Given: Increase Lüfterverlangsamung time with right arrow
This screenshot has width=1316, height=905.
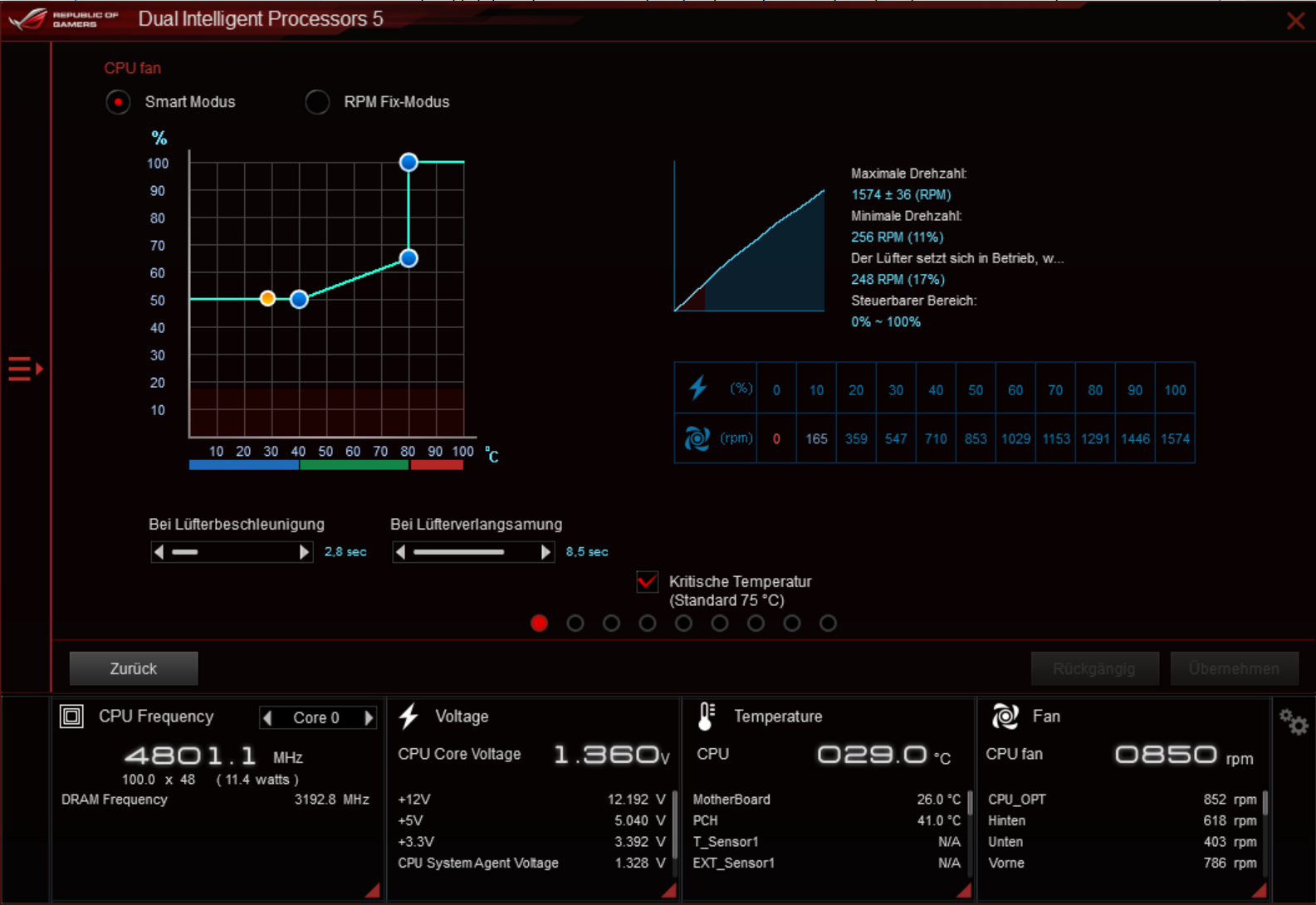Looking at the screenshot, I should coord(545,552).
